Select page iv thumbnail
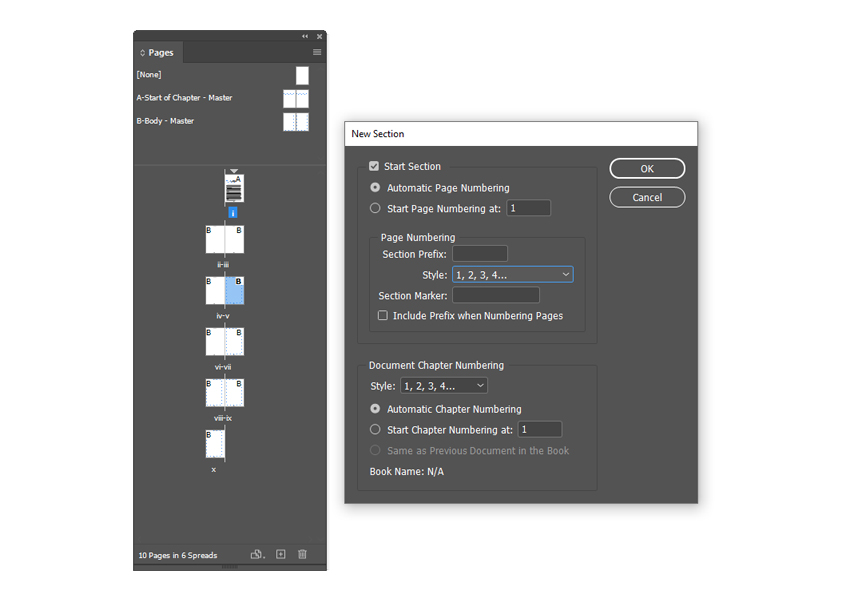This screenshot has width=850, height=600. pyautogui.click(x=215, y=291)
